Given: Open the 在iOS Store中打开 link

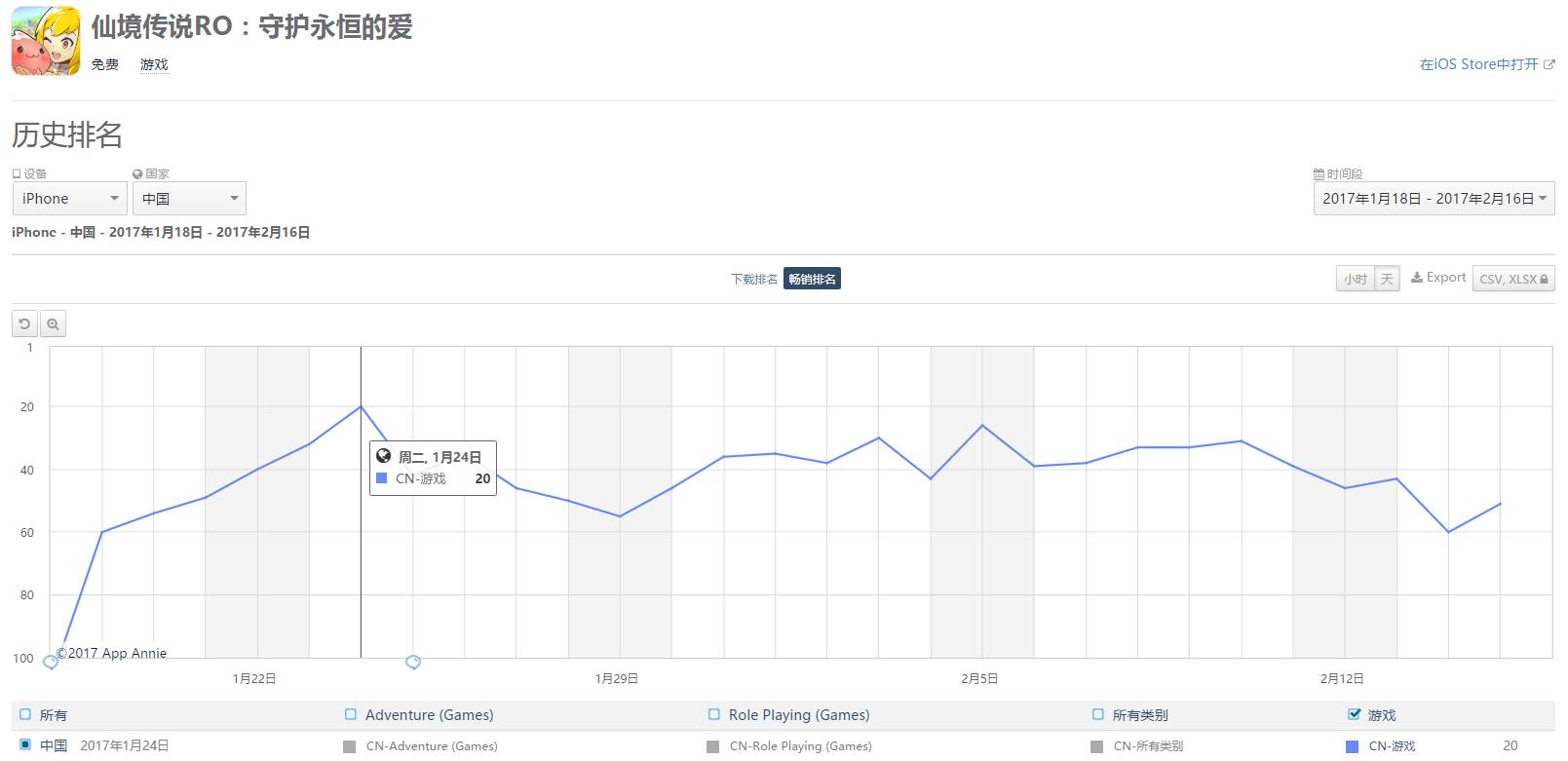Looking at the screenshot, I should click(1478, 64).
